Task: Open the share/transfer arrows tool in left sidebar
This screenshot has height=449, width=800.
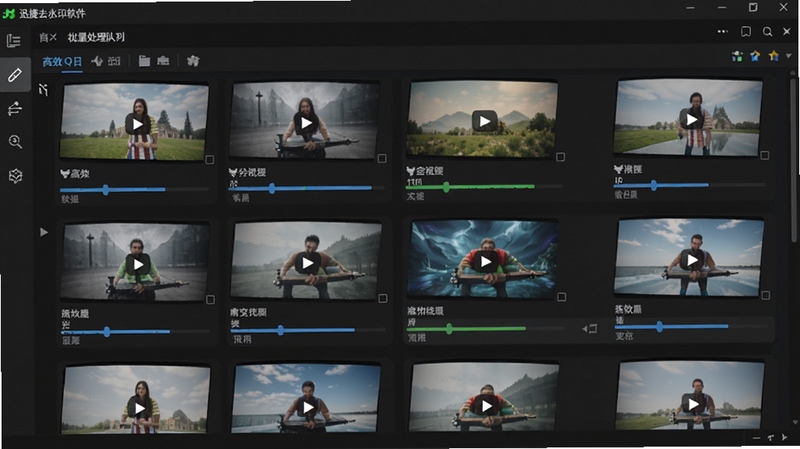Action: [15, 109]
